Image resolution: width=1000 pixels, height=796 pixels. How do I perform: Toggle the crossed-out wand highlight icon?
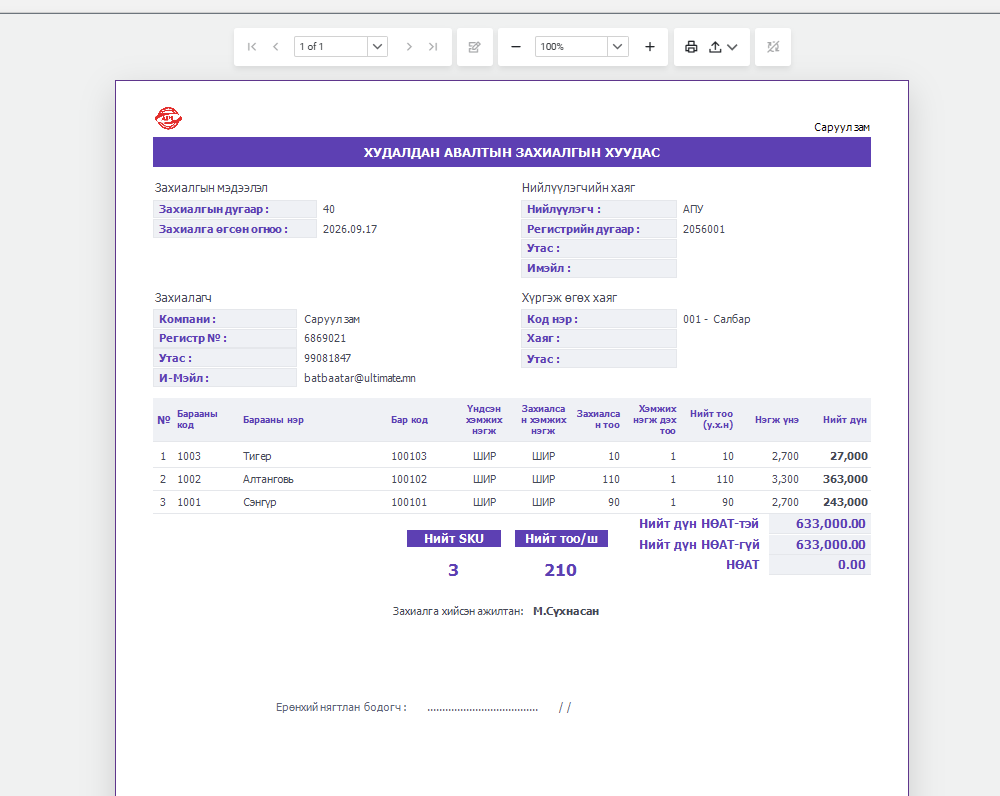point(773,47)
